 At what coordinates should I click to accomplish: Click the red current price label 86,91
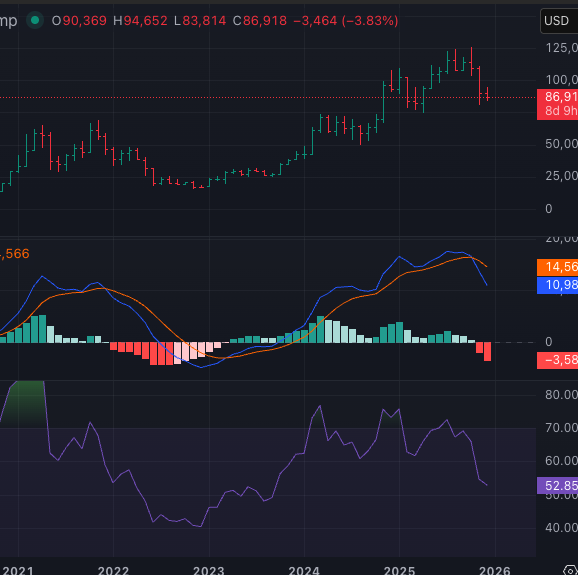coord(561,97)
